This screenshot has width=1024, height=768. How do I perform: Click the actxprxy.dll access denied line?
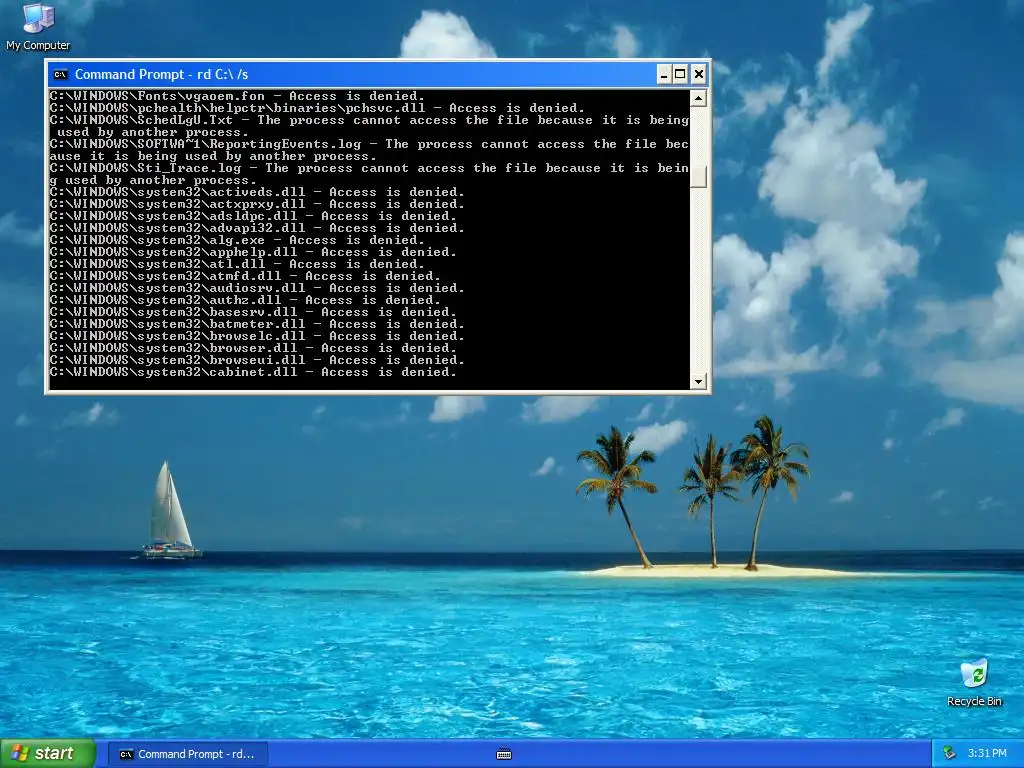pos(257,204)
